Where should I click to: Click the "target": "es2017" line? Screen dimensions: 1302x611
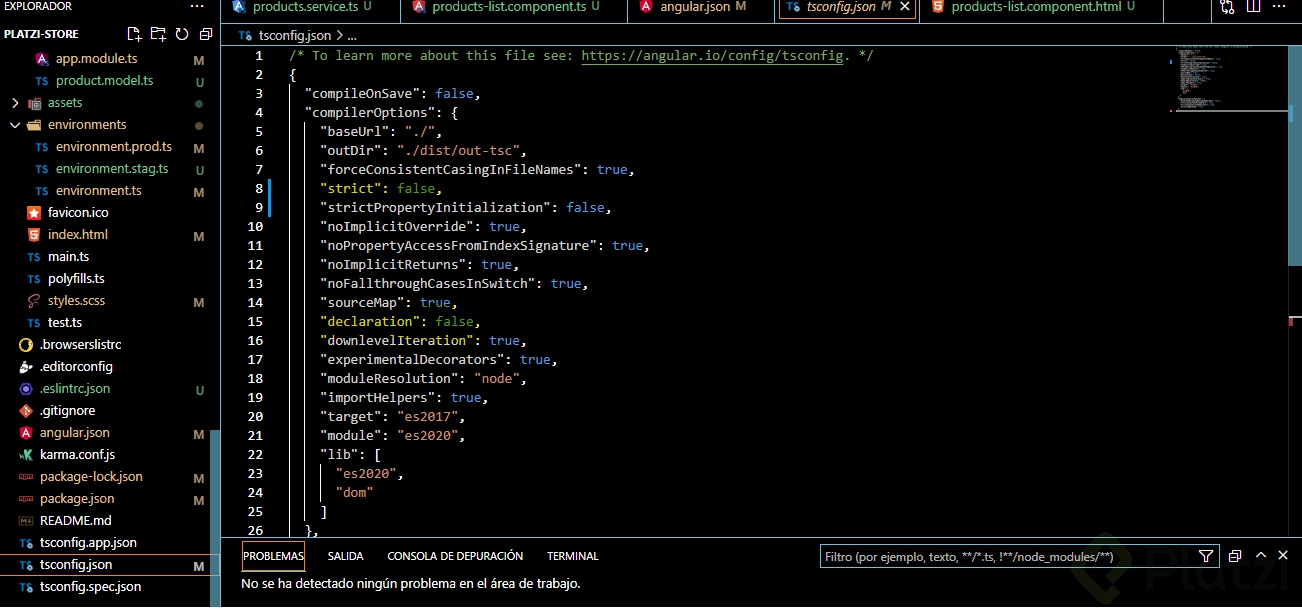click(392, 417)
